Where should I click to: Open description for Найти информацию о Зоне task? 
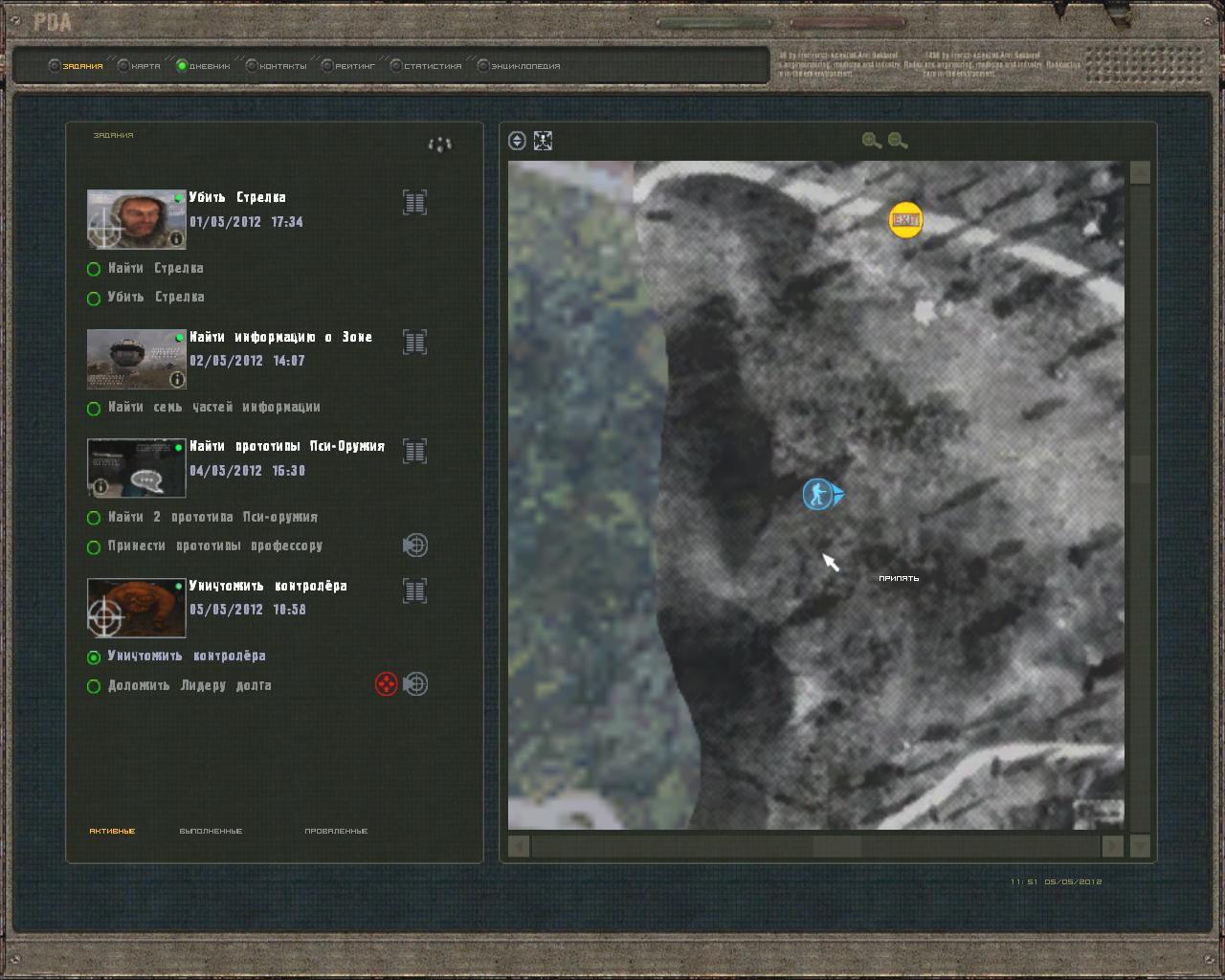pos(414,342)
